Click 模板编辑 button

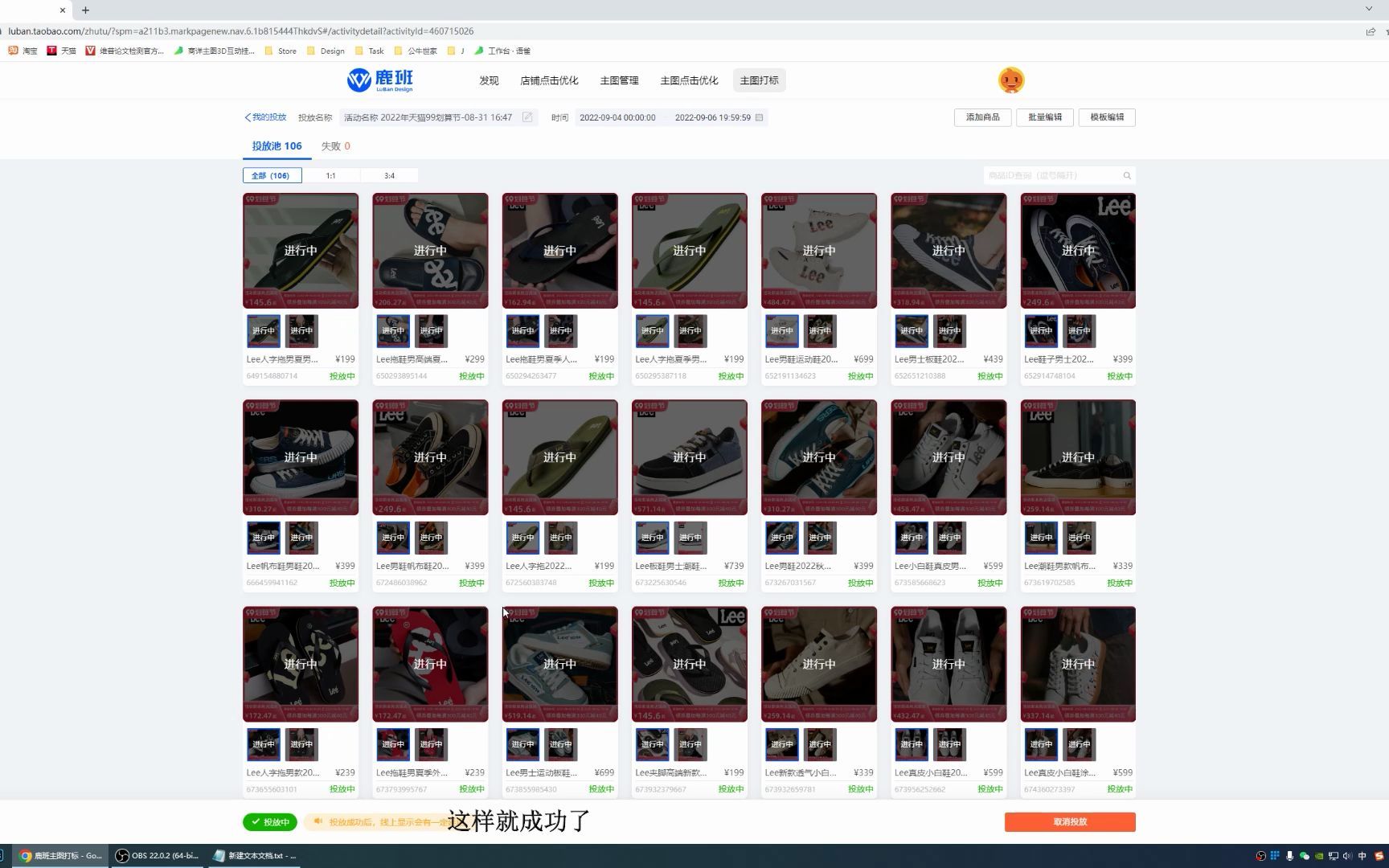1107,117
